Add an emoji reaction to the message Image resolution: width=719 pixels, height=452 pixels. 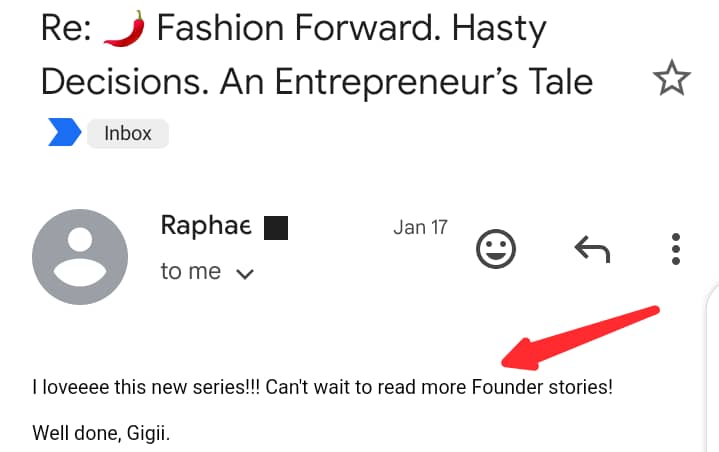point(496,249)
